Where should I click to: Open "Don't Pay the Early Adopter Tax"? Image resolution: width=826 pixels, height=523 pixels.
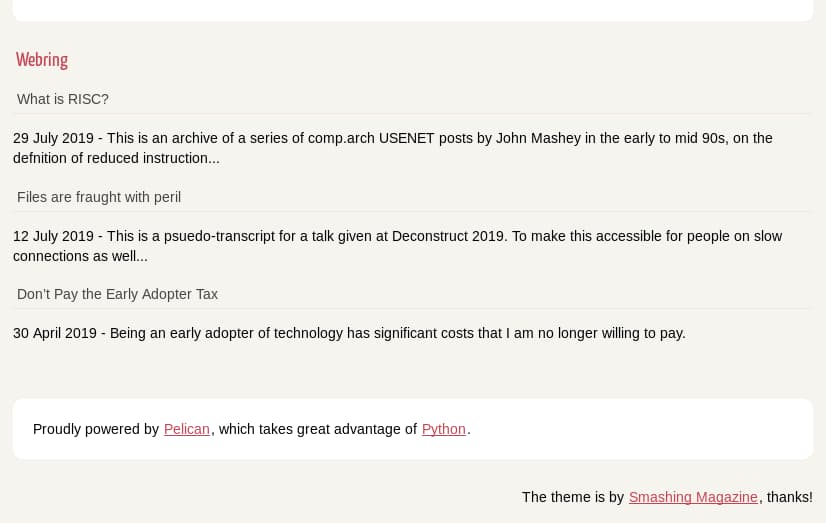pyautogui.click(x=117, y=294)
